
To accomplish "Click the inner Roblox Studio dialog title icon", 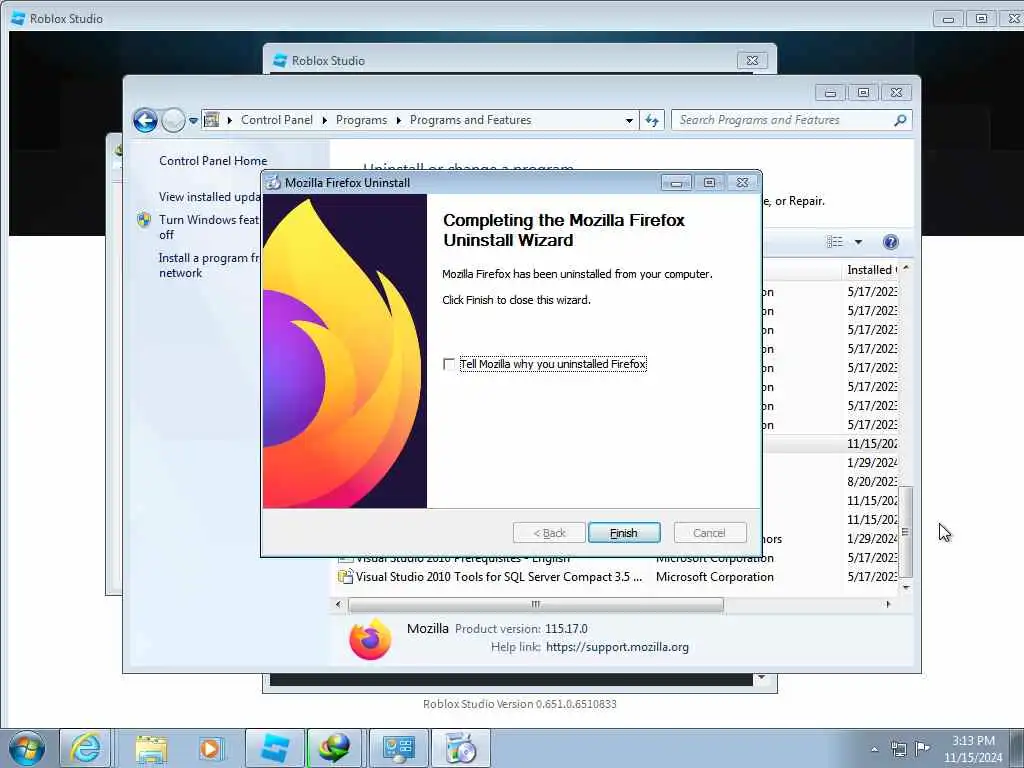I will [x=280, y=61].
